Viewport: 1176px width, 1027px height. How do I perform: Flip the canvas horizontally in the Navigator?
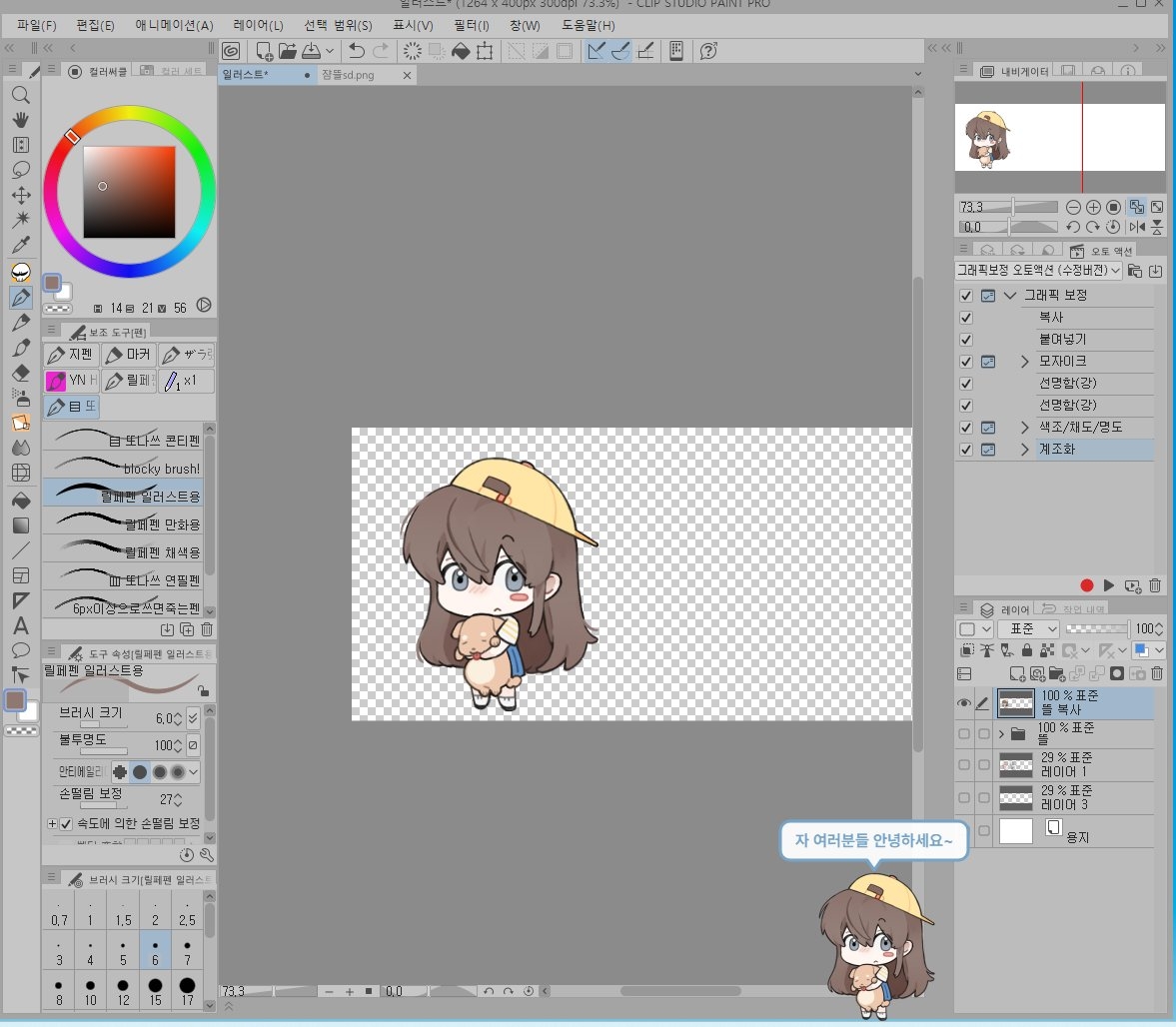coord(1137,227)
